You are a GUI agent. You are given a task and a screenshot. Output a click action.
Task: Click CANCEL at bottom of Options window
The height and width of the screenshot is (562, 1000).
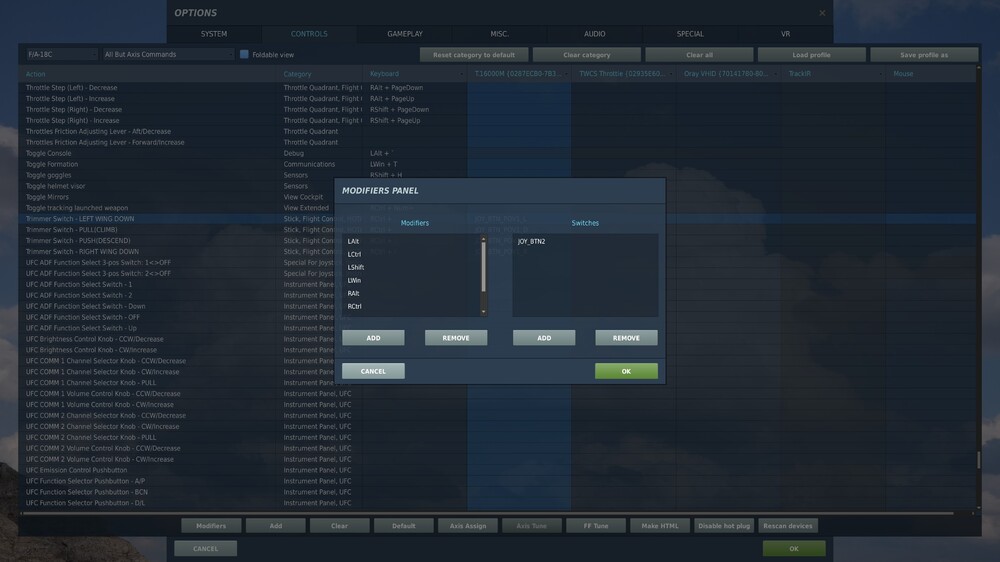[x=205, y=549]
